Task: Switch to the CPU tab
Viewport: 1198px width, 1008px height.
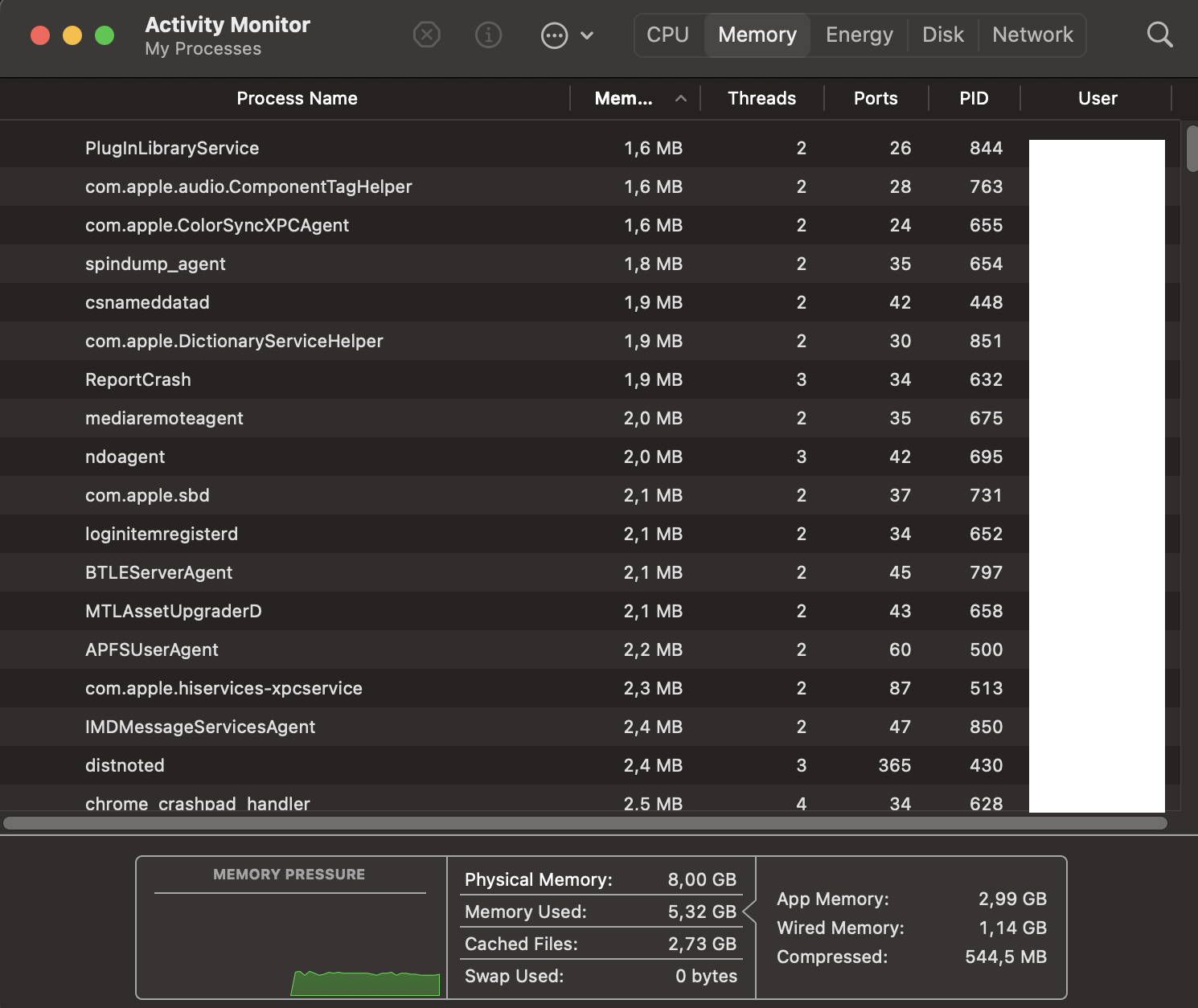Action: [667, 35]
